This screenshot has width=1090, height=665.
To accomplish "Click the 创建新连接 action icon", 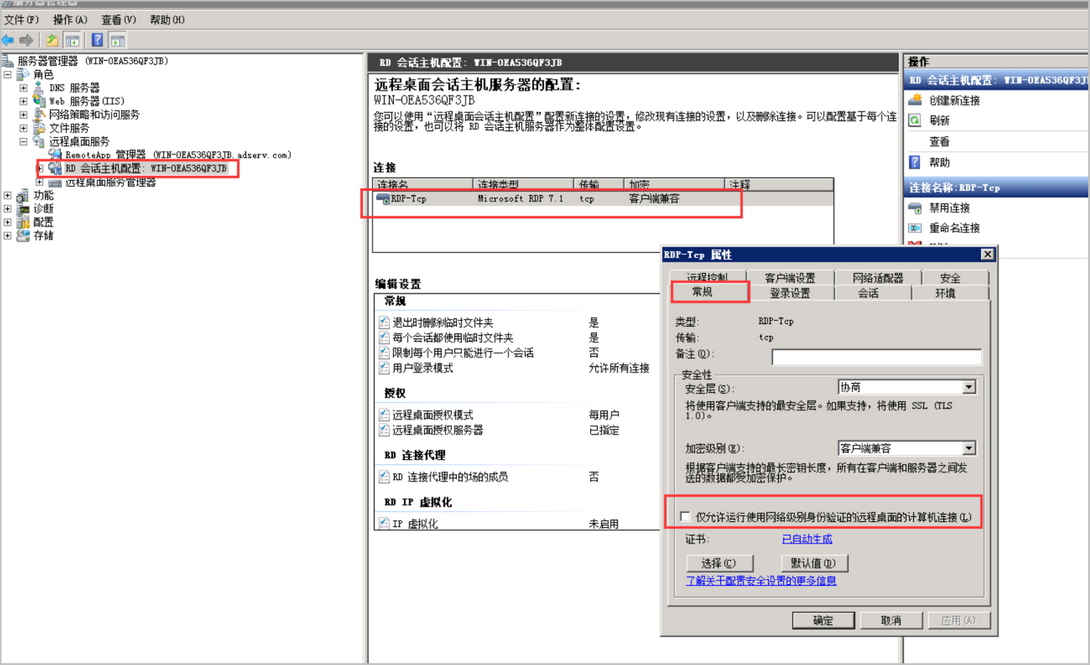I will click(916, 99).
